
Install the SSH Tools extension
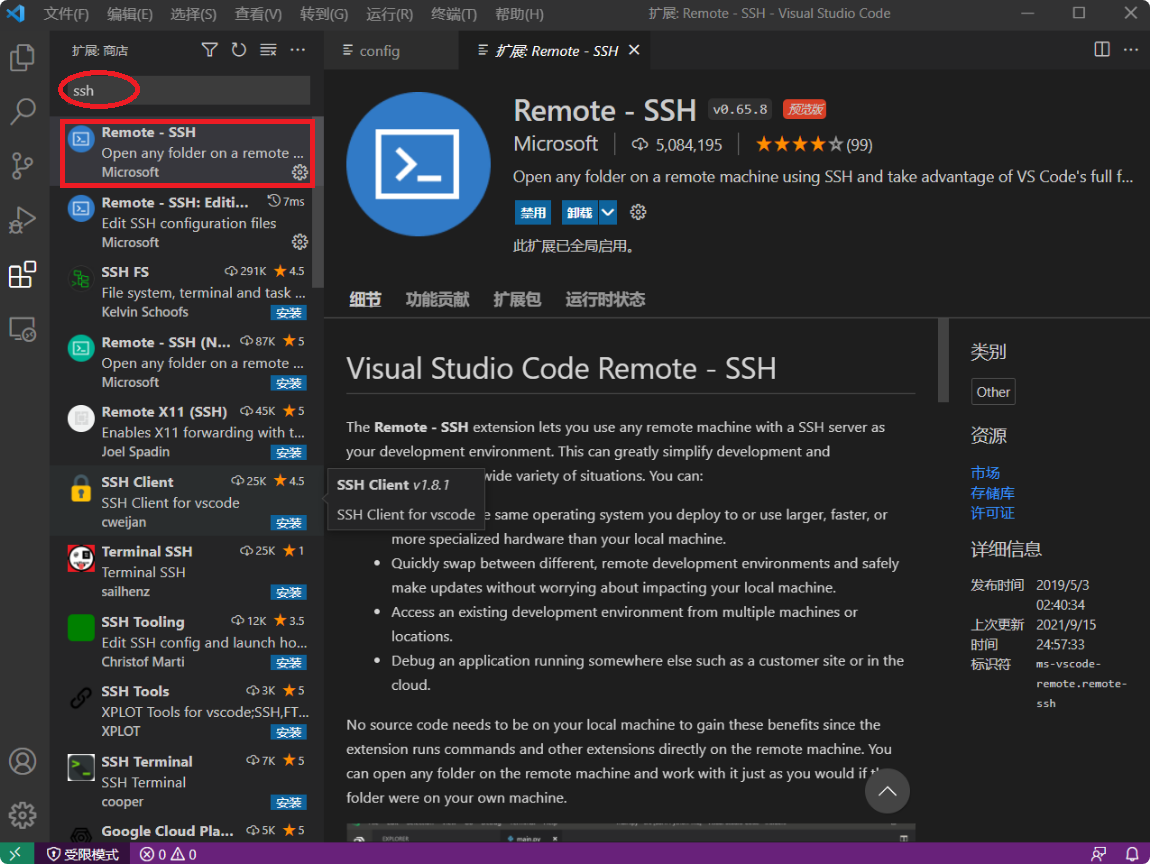point(289,732)
